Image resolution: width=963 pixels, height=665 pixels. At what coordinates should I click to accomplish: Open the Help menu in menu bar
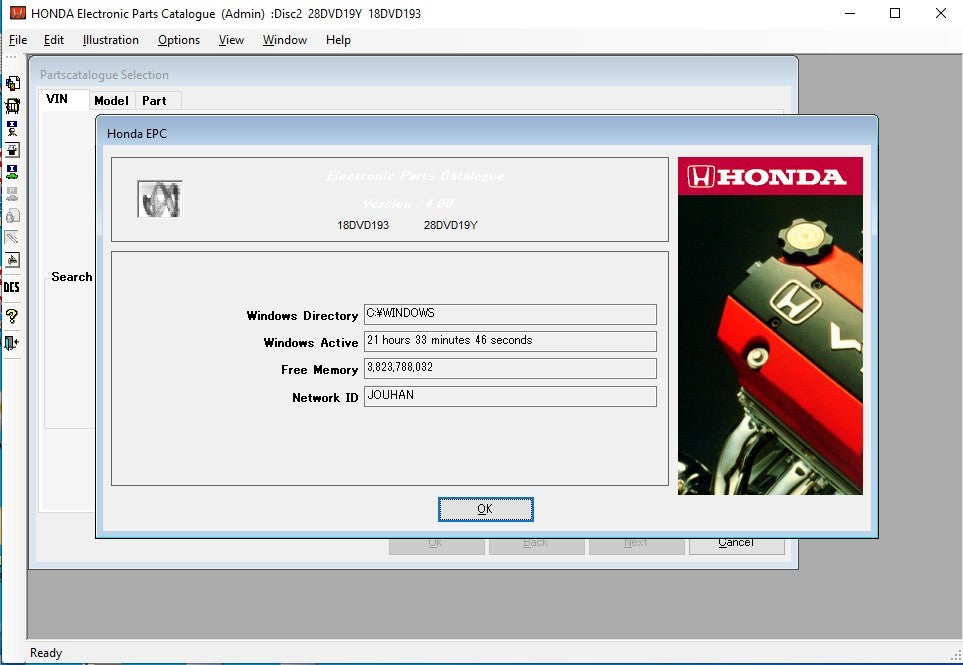[338, 40]
